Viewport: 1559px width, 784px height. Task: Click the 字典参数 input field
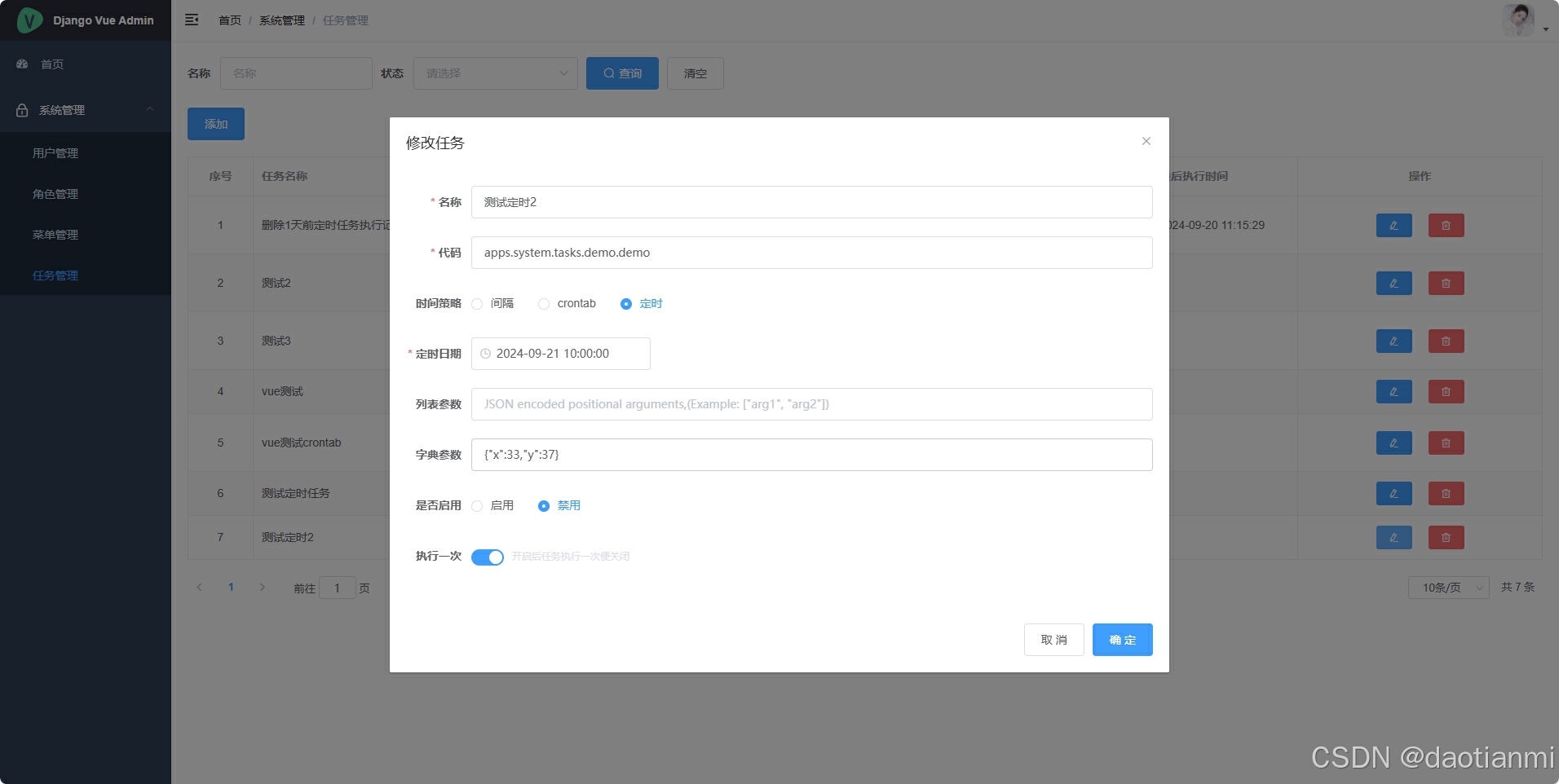[x=812, y=455]
